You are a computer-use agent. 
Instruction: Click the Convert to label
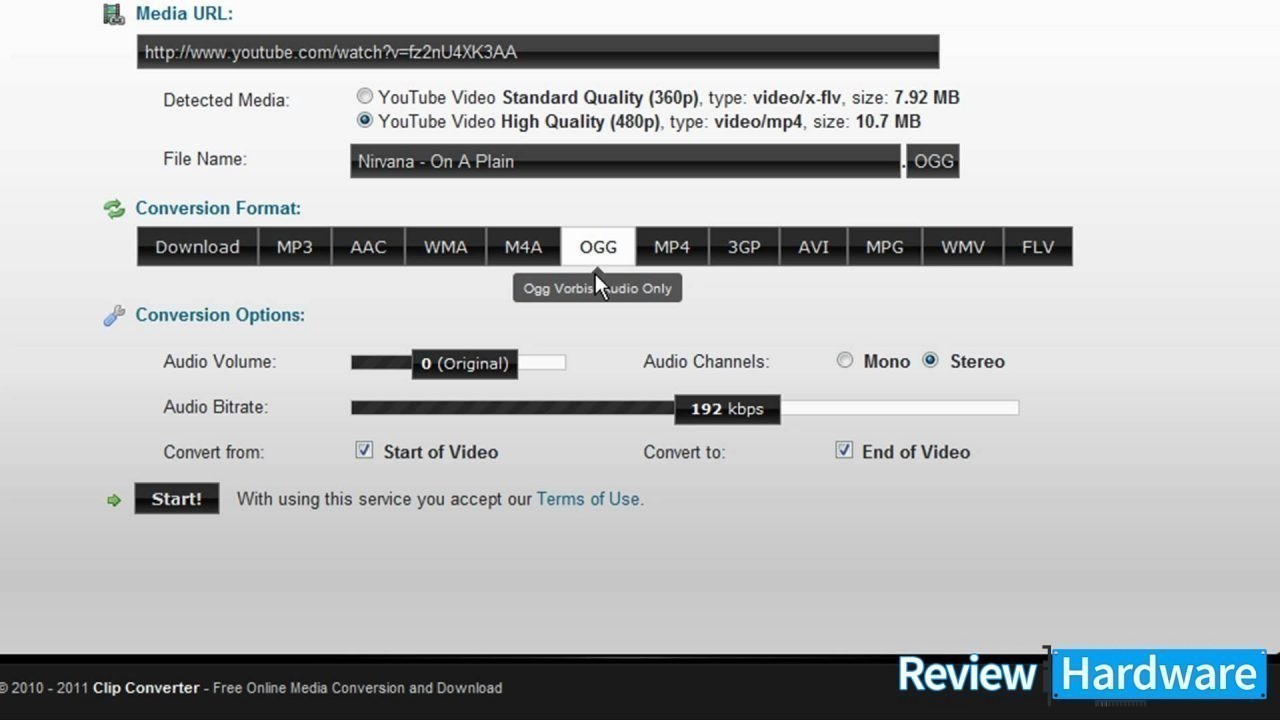point(684,452)
